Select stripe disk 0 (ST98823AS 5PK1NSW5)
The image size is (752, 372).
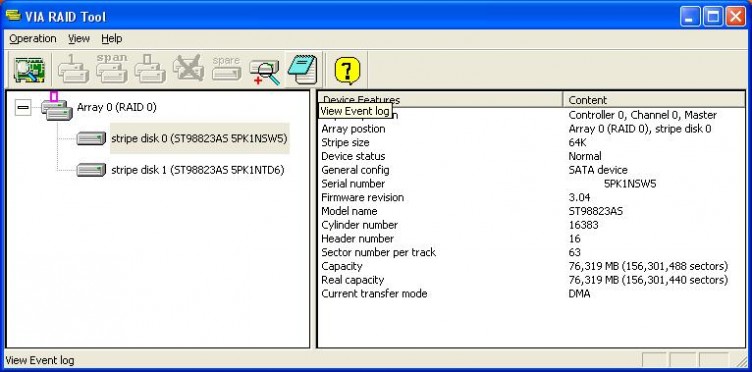pos(199,139)
